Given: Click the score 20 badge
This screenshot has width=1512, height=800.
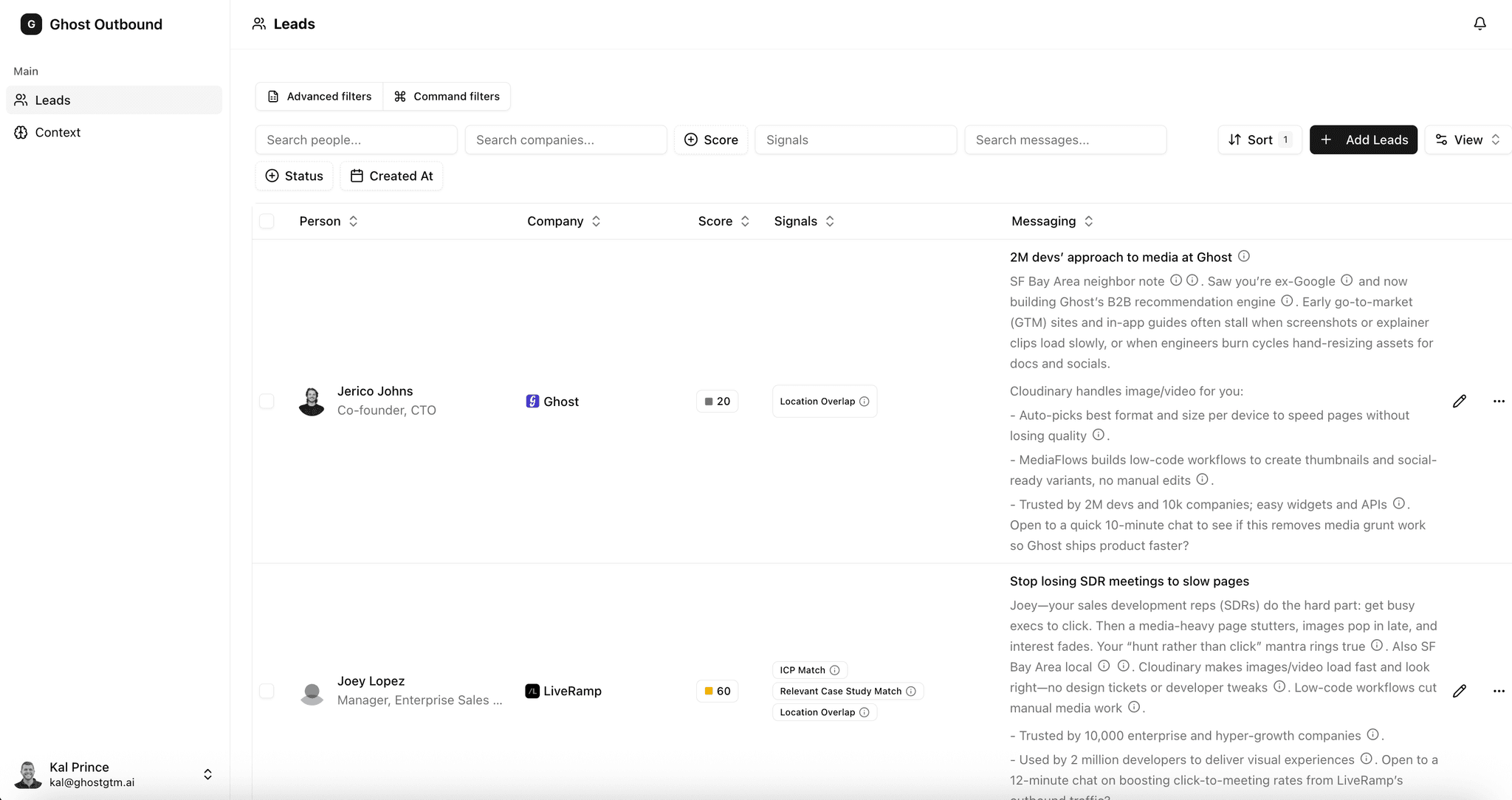Looking at the screenshot, I should coord(717,401).
